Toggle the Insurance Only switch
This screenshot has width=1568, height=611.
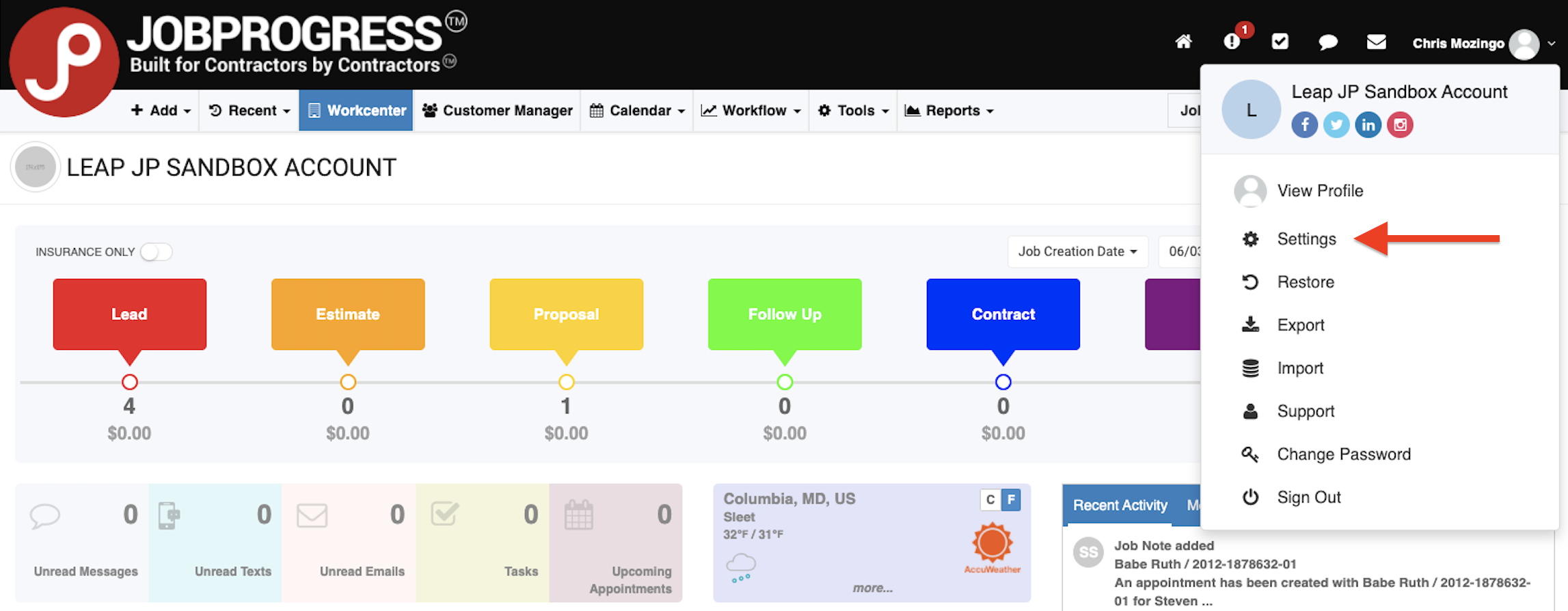156,252
